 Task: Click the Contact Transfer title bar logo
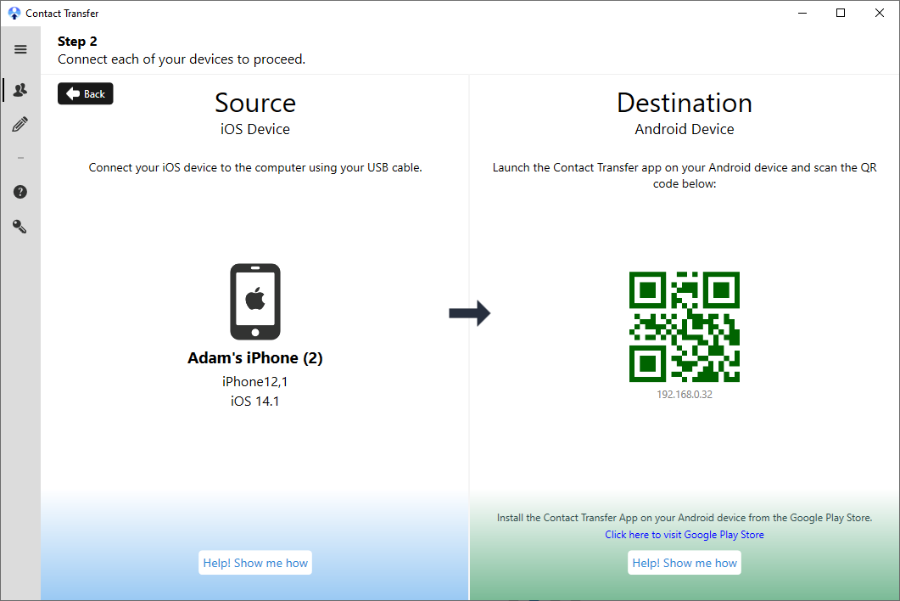pos(13,13)
